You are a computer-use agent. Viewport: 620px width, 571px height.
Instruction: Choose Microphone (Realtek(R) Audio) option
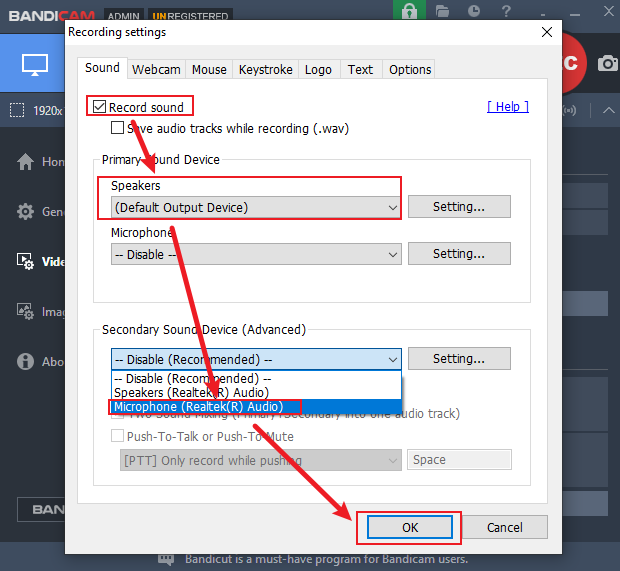click(256, 407)
